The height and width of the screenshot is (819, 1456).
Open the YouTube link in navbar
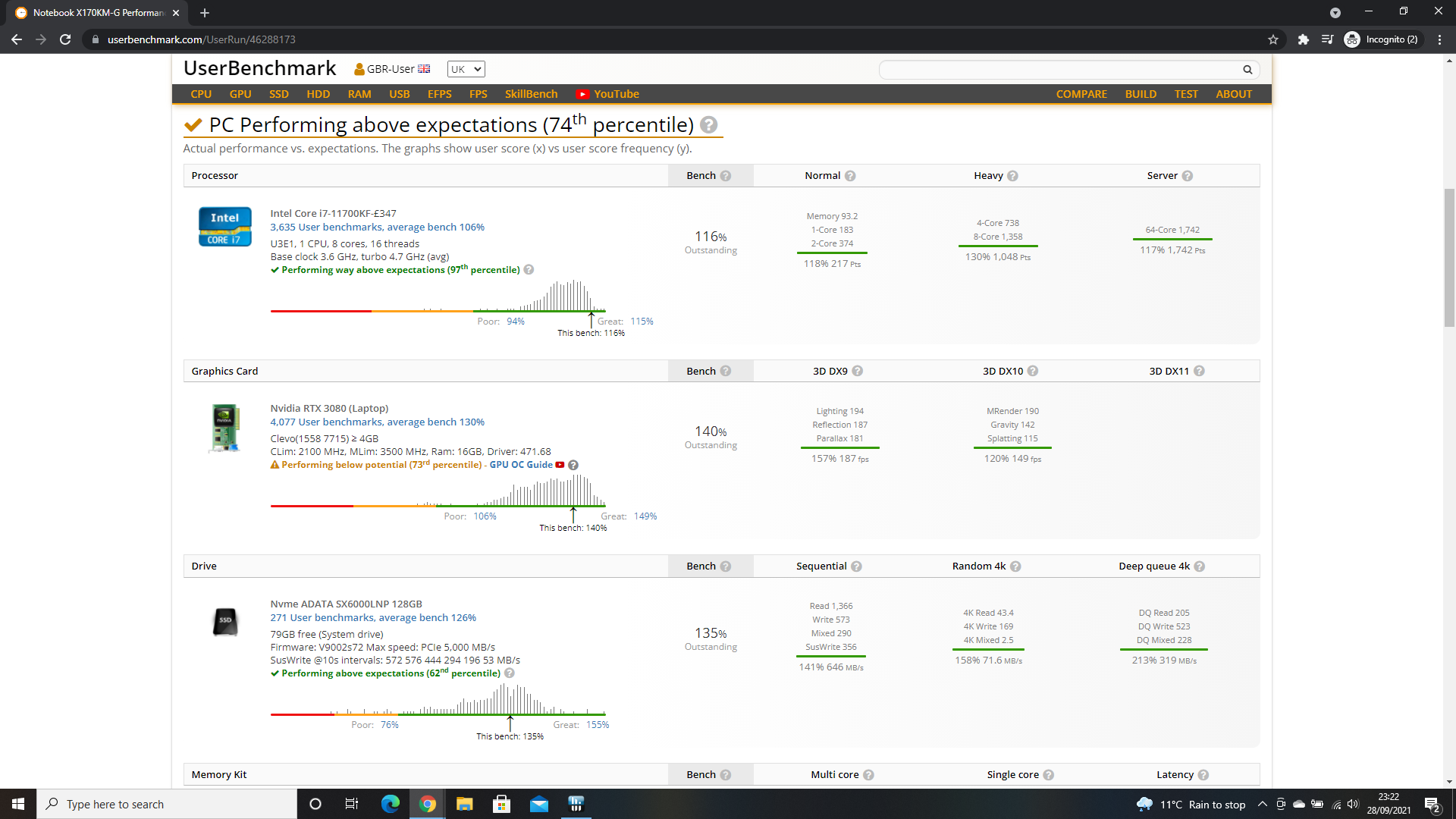click(608, 94)
